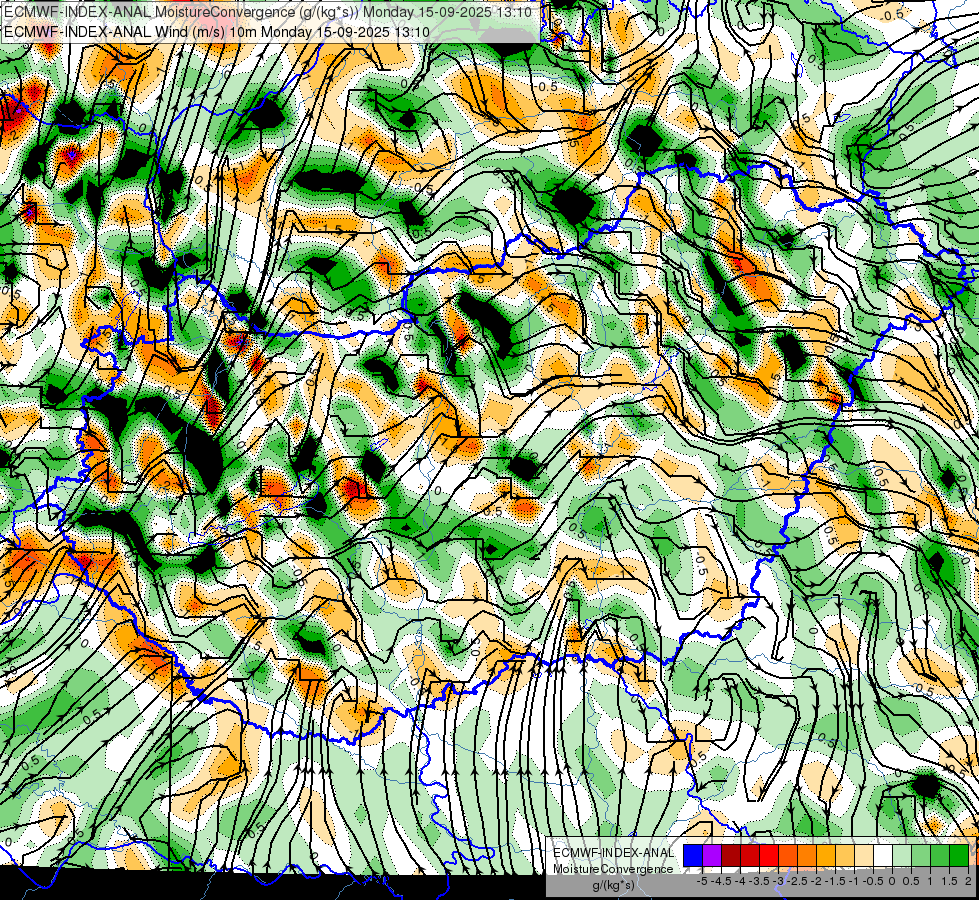Click the legend unit g/(kg*s)
This screenshot has width=979, height=900.
[613, 886]
